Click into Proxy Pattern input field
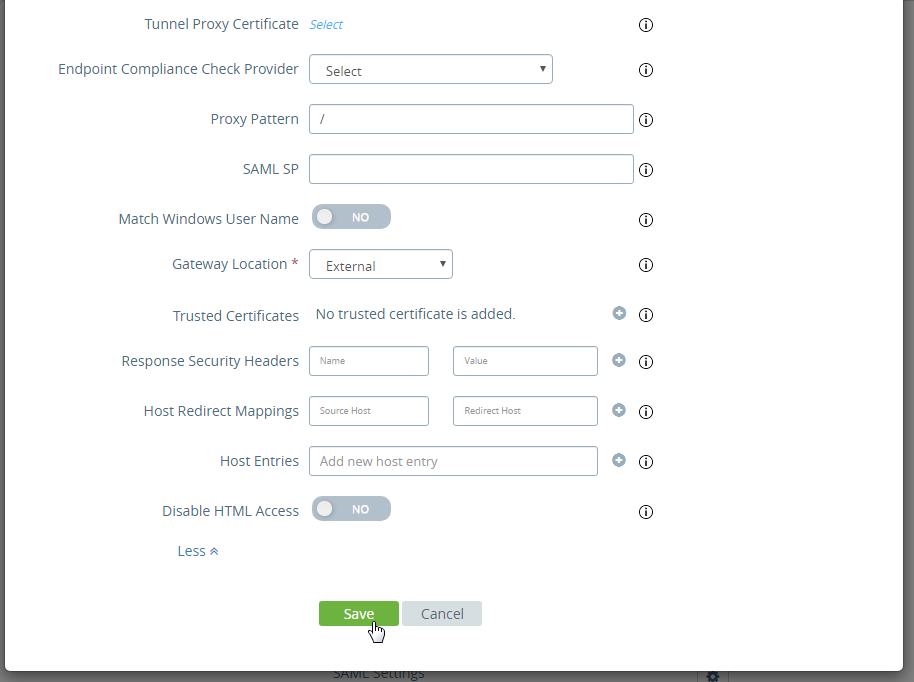The image size is (914, 682). [471, 119]
